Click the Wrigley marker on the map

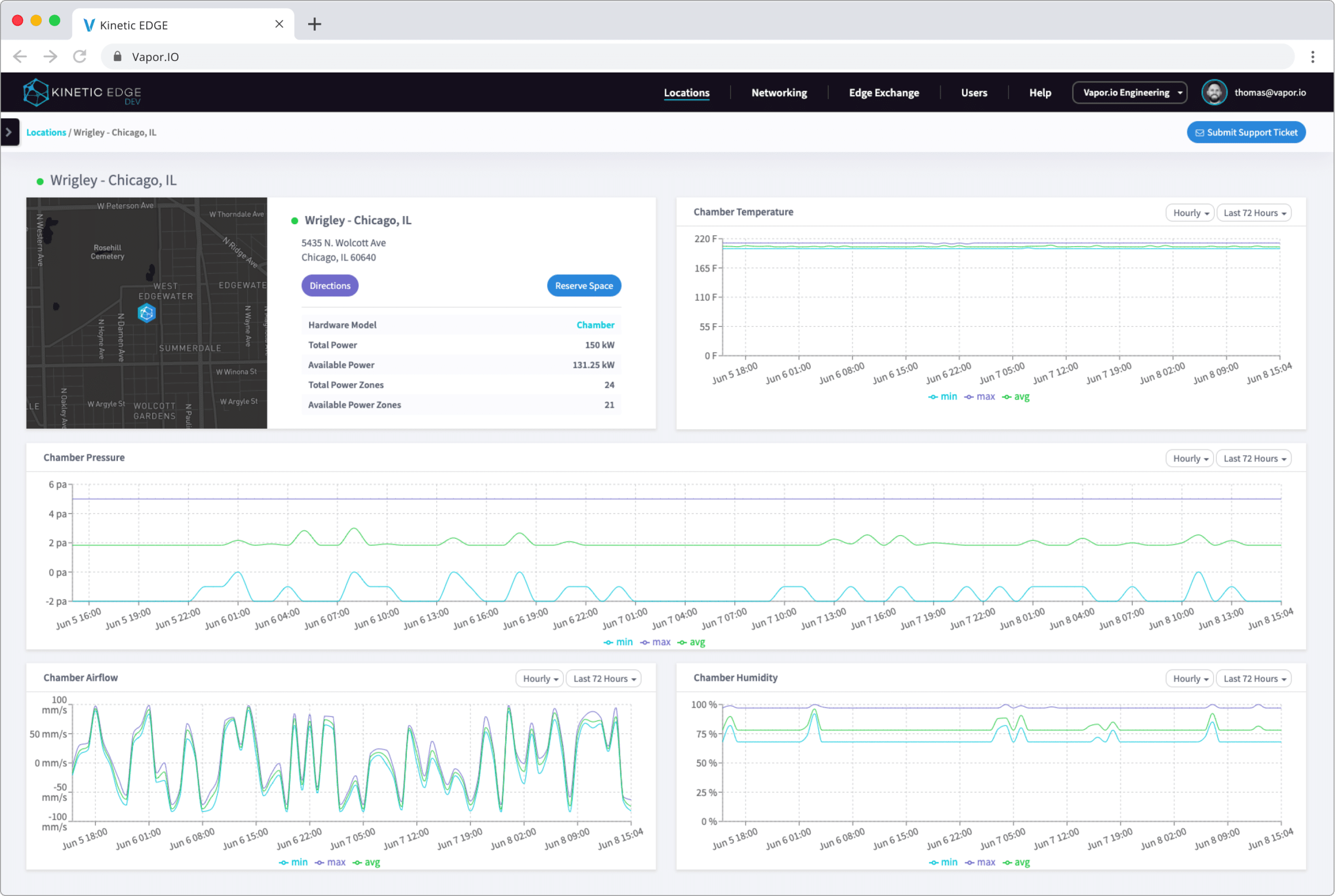pyautogui.click(x=147, y=313)
